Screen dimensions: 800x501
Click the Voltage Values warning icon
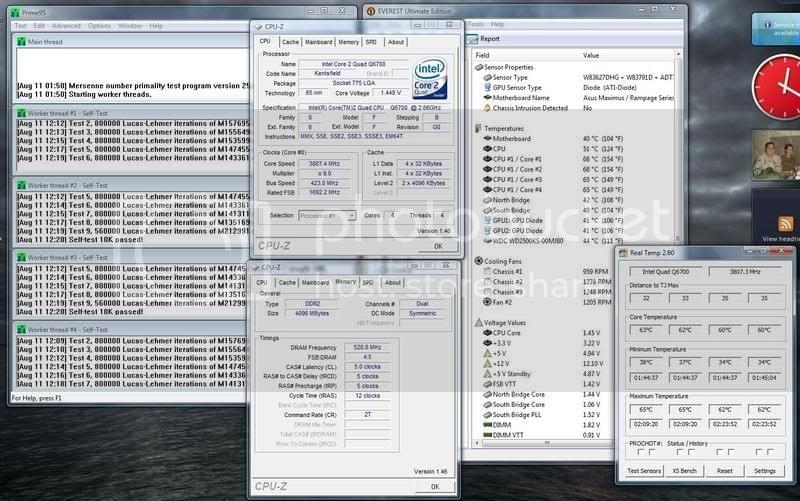coord(477,322)
